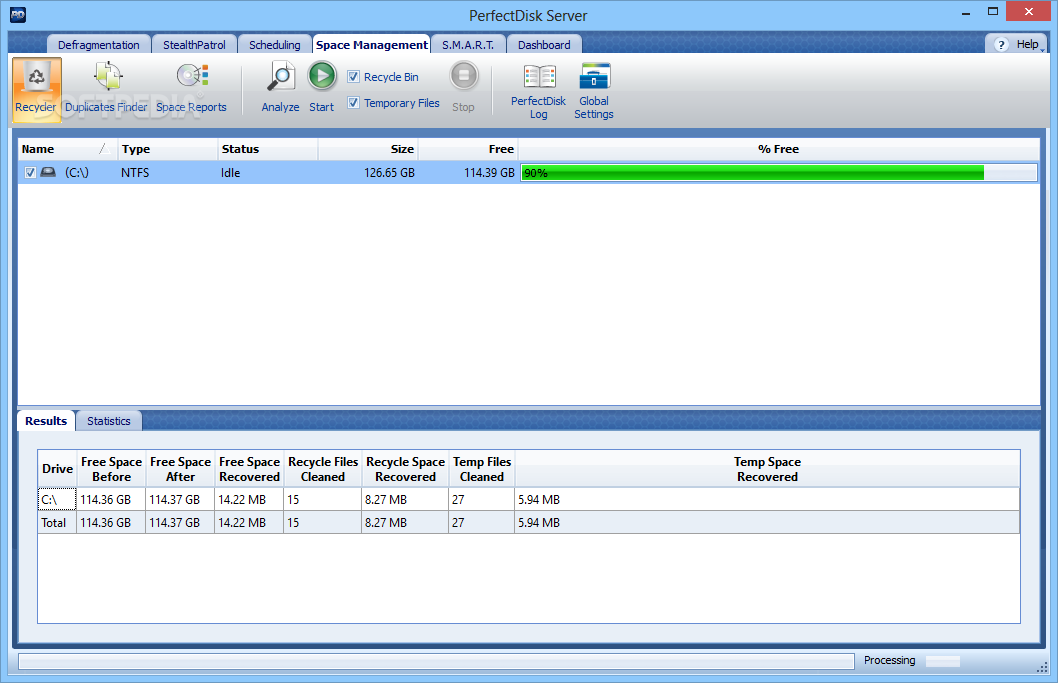
Task: Click the Drive results column header
Action: [57, 469]
